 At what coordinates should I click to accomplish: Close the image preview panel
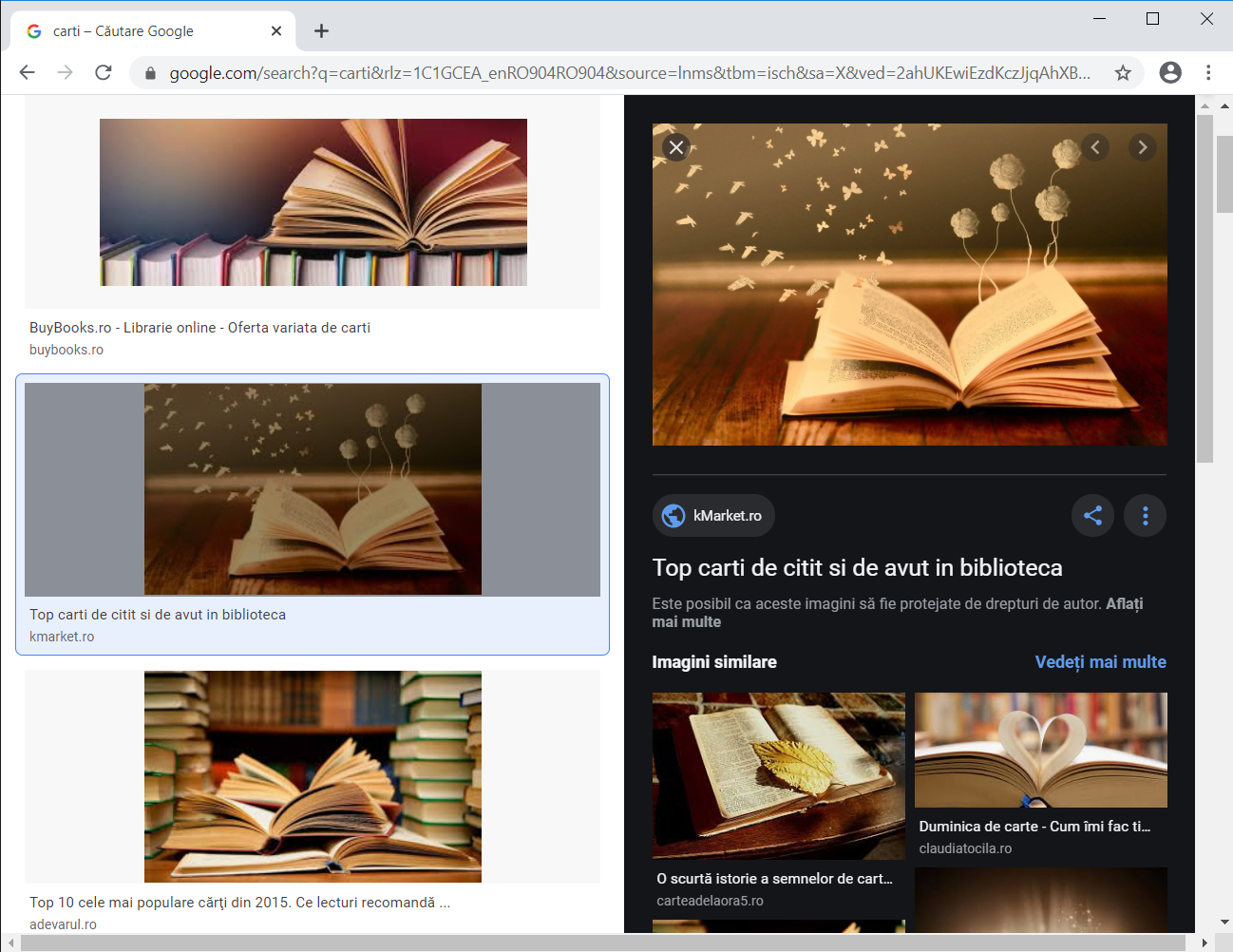pos(675,147)
